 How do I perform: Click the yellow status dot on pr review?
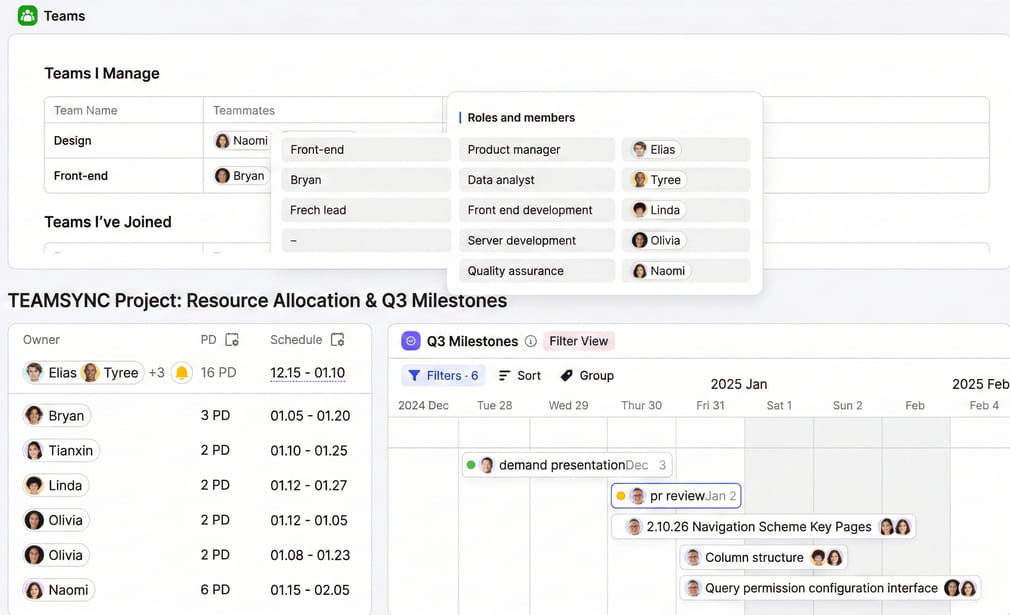(621, 496)
